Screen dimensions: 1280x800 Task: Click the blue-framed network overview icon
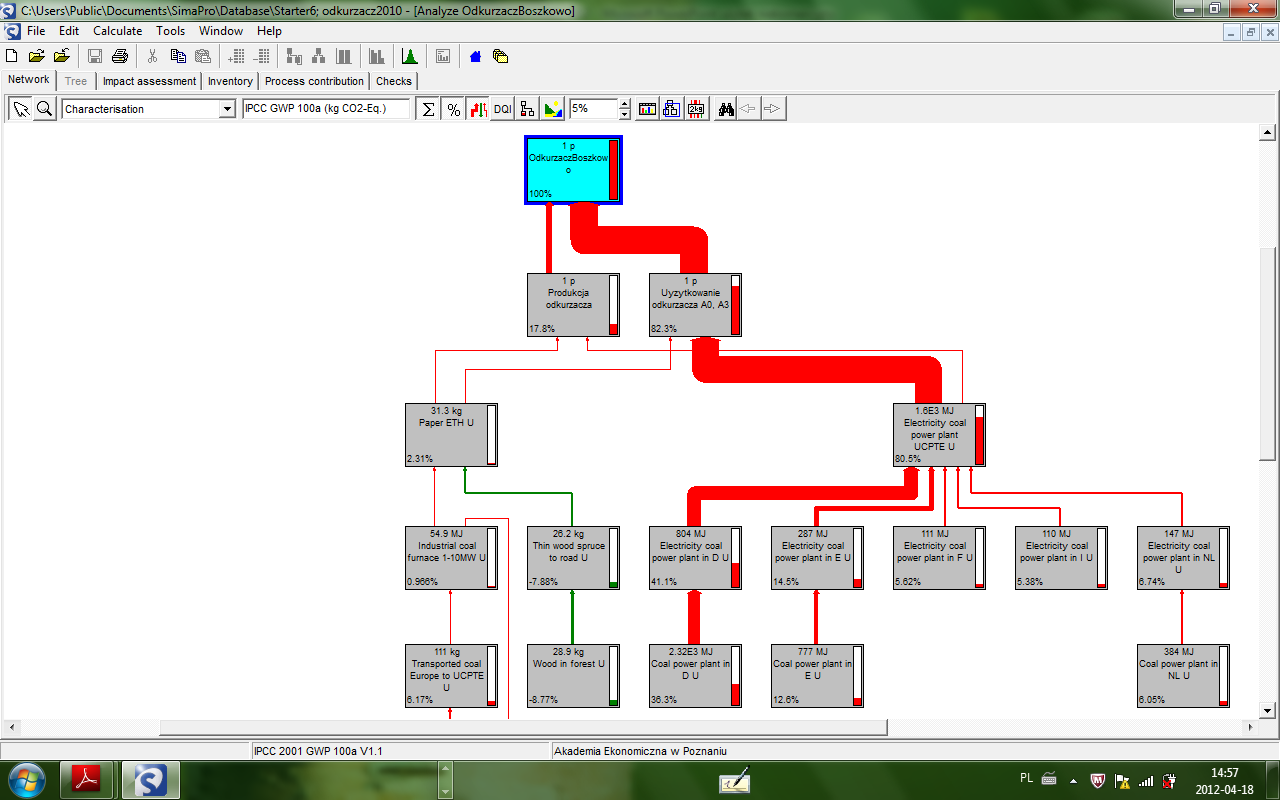[672, 109]
